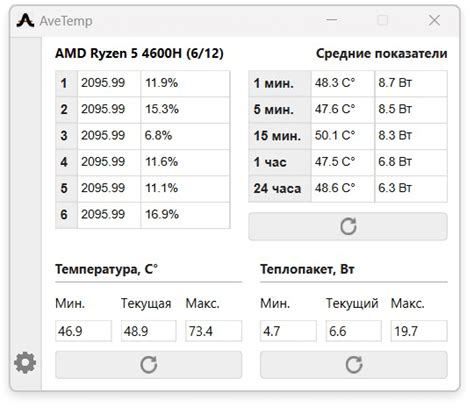The height and width of the screenshot is (414, 474).
Task: Minimize the AveTemp window
Action: 332,20
